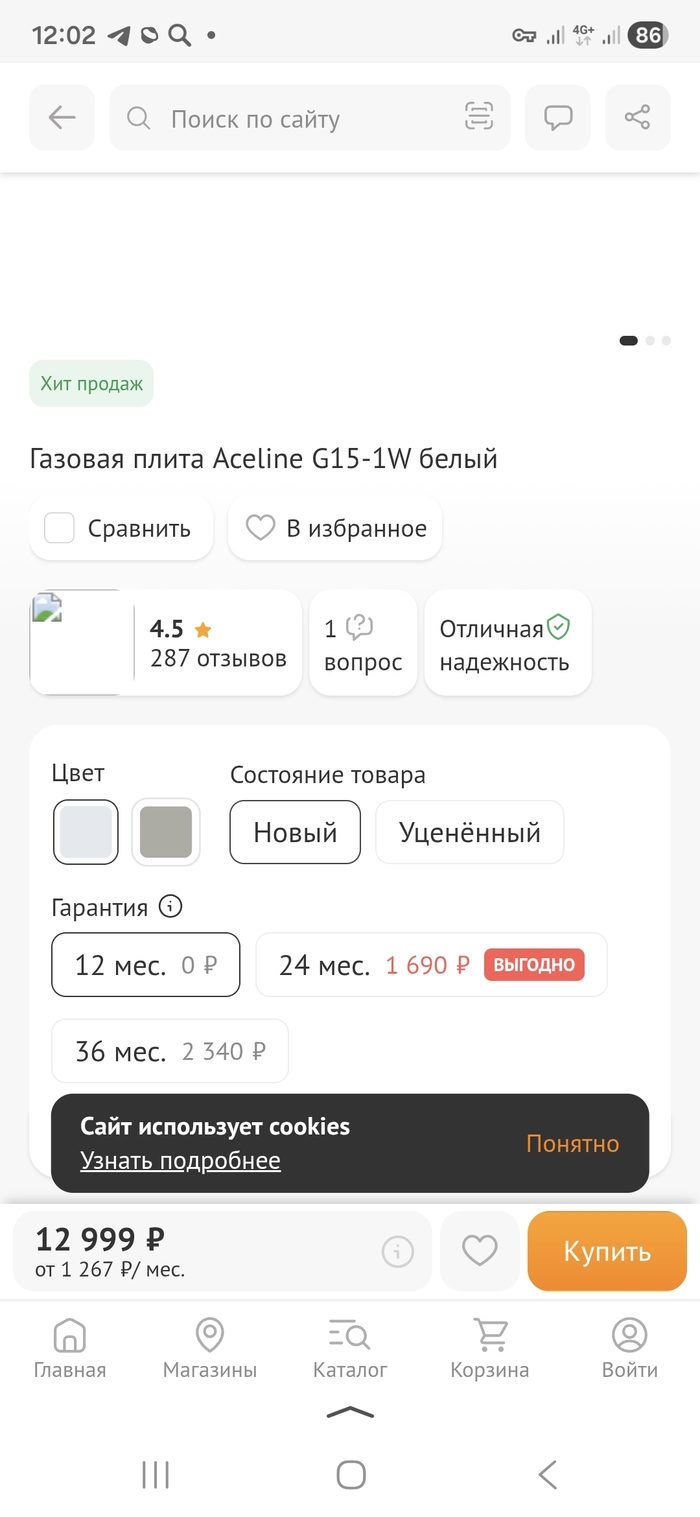Open Корзина cart tab
This screenshot has height=1517, width=700.
pos(489,1349)
